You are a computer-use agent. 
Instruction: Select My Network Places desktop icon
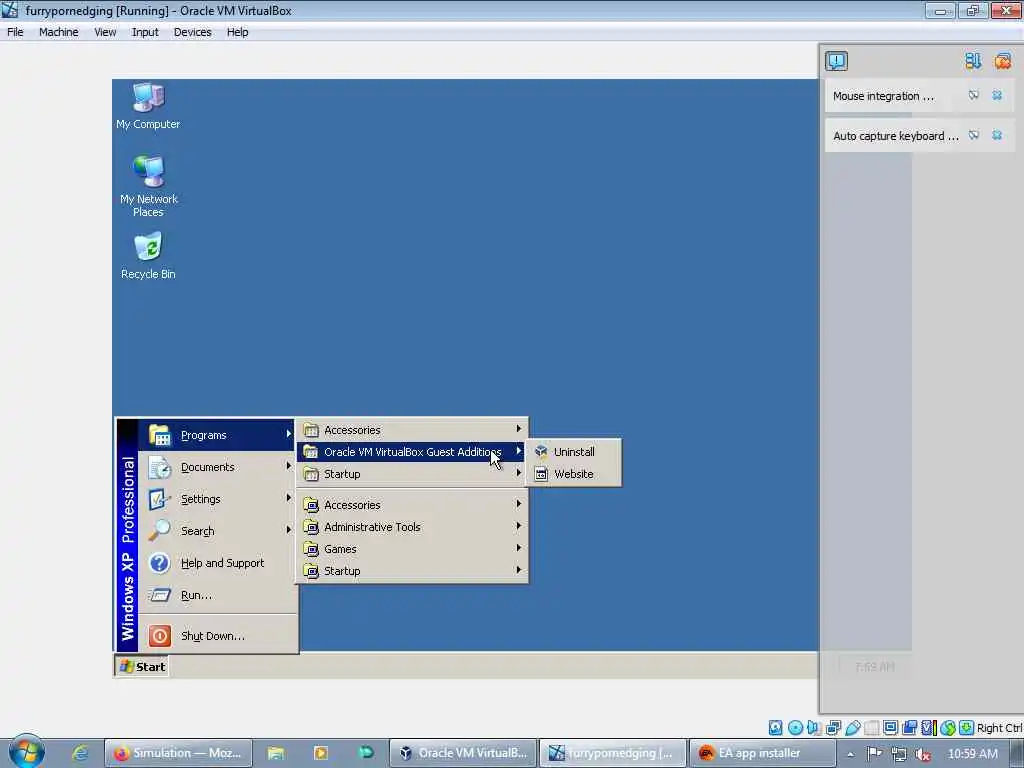click(148, 186)
